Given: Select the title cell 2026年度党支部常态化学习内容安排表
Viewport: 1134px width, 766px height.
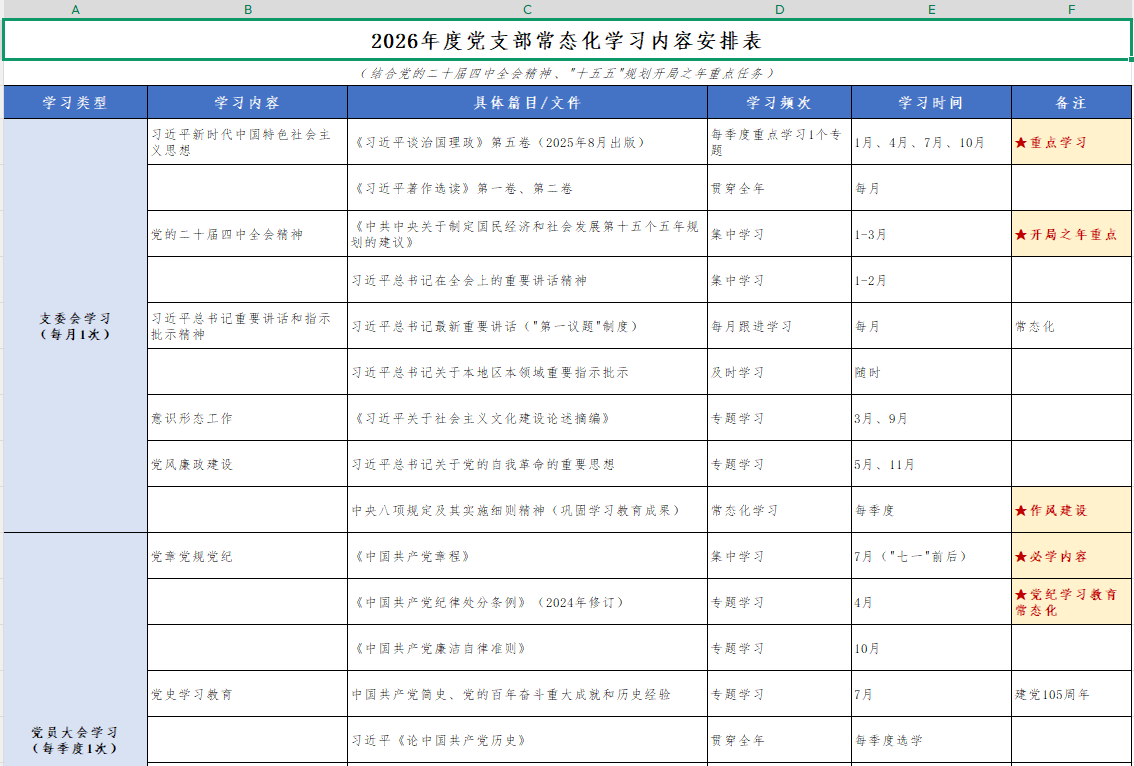Looking at the screenshot, I should click(566, 41).
